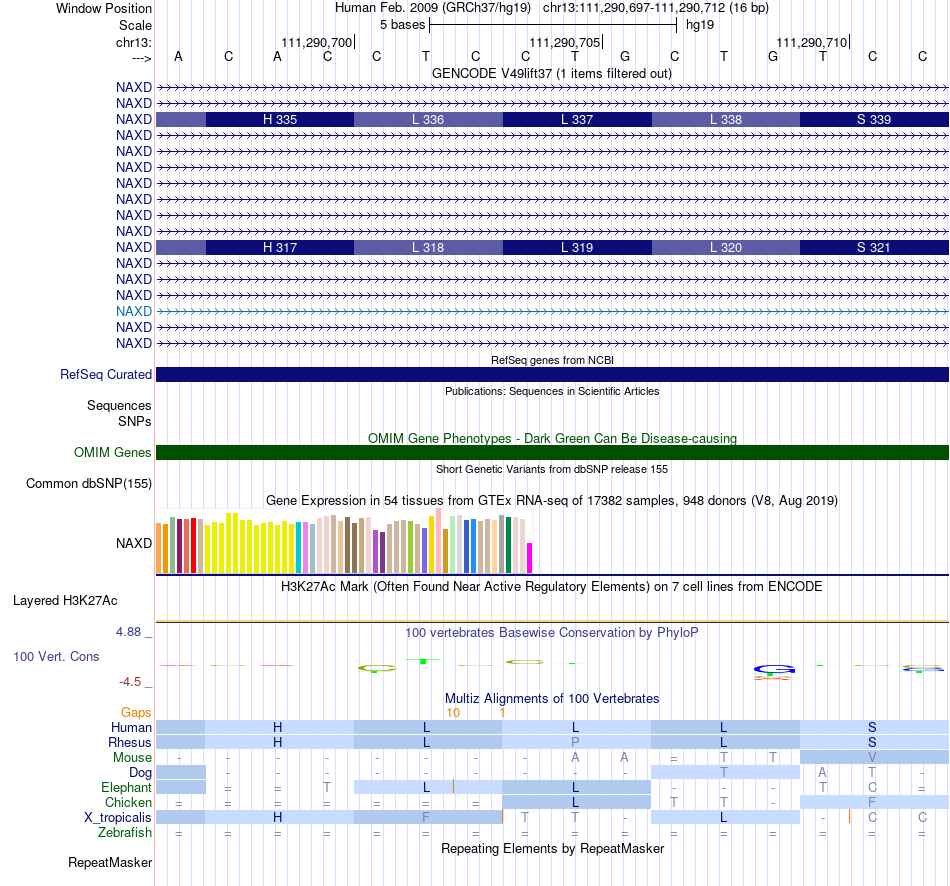Select the L 336 codon in NAXD transcript
The width and height of the screenshot is (950, 886).
pos(428,119)
